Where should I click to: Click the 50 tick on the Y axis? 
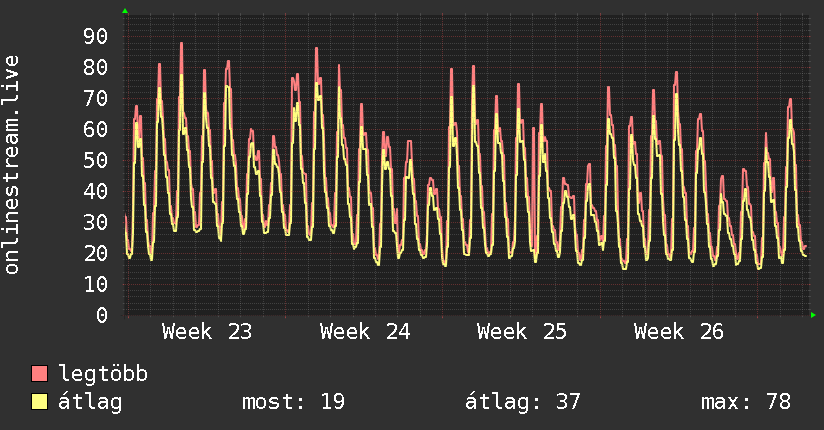click(x=96, y=160)
